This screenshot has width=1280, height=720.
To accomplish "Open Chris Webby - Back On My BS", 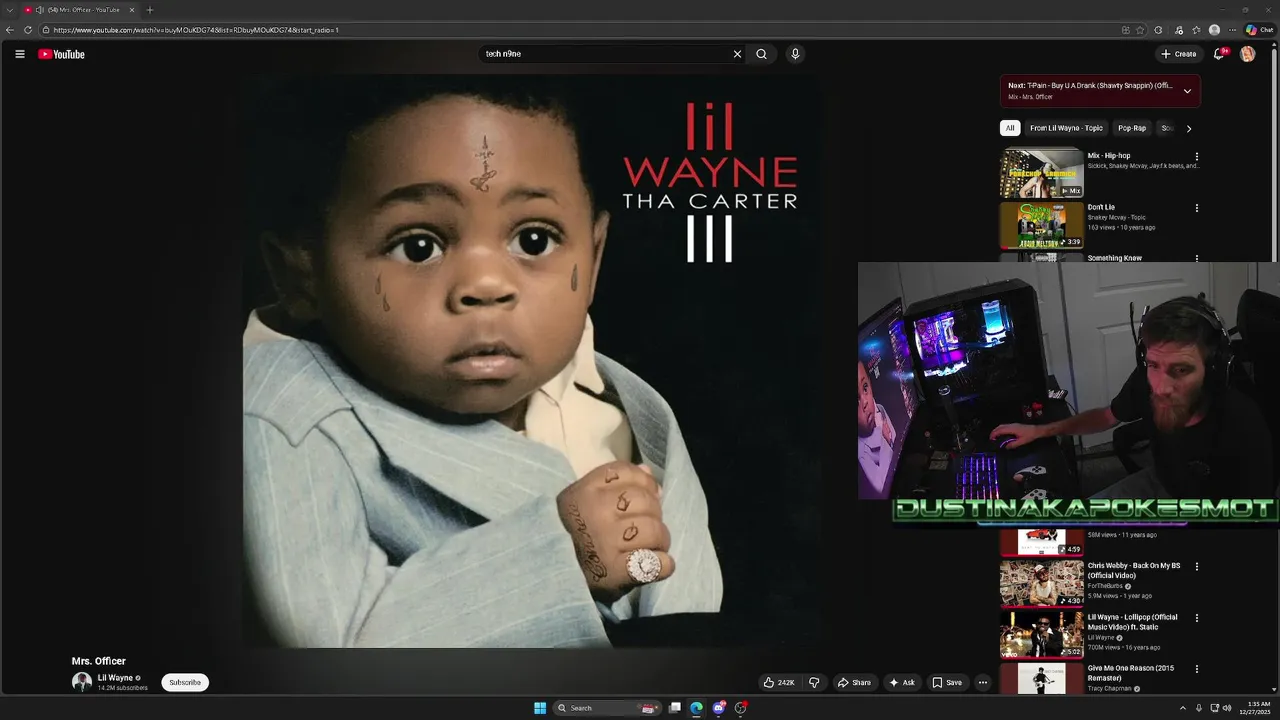I will (x=1134, y=570).
